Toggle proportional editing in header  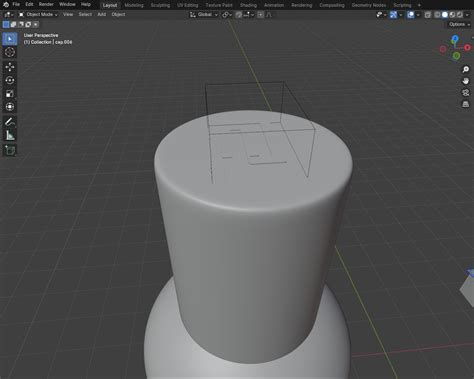tap(261, 15)
